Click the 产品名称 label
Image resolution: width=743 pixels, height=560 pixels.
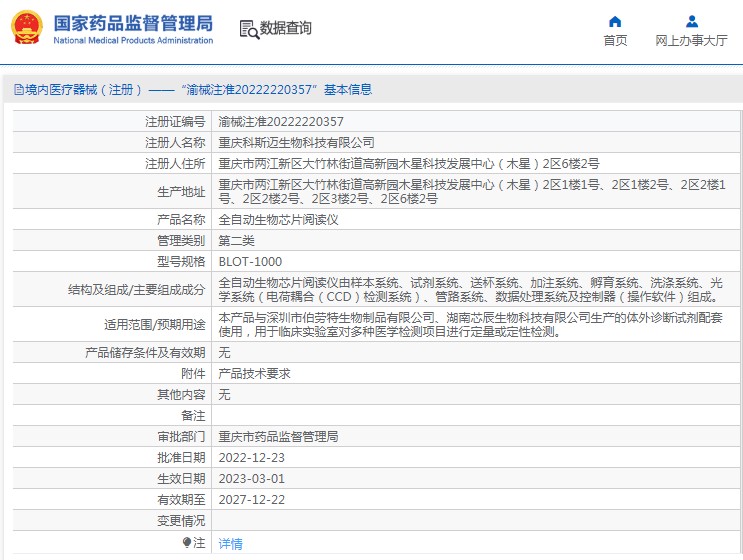[181, 220]
